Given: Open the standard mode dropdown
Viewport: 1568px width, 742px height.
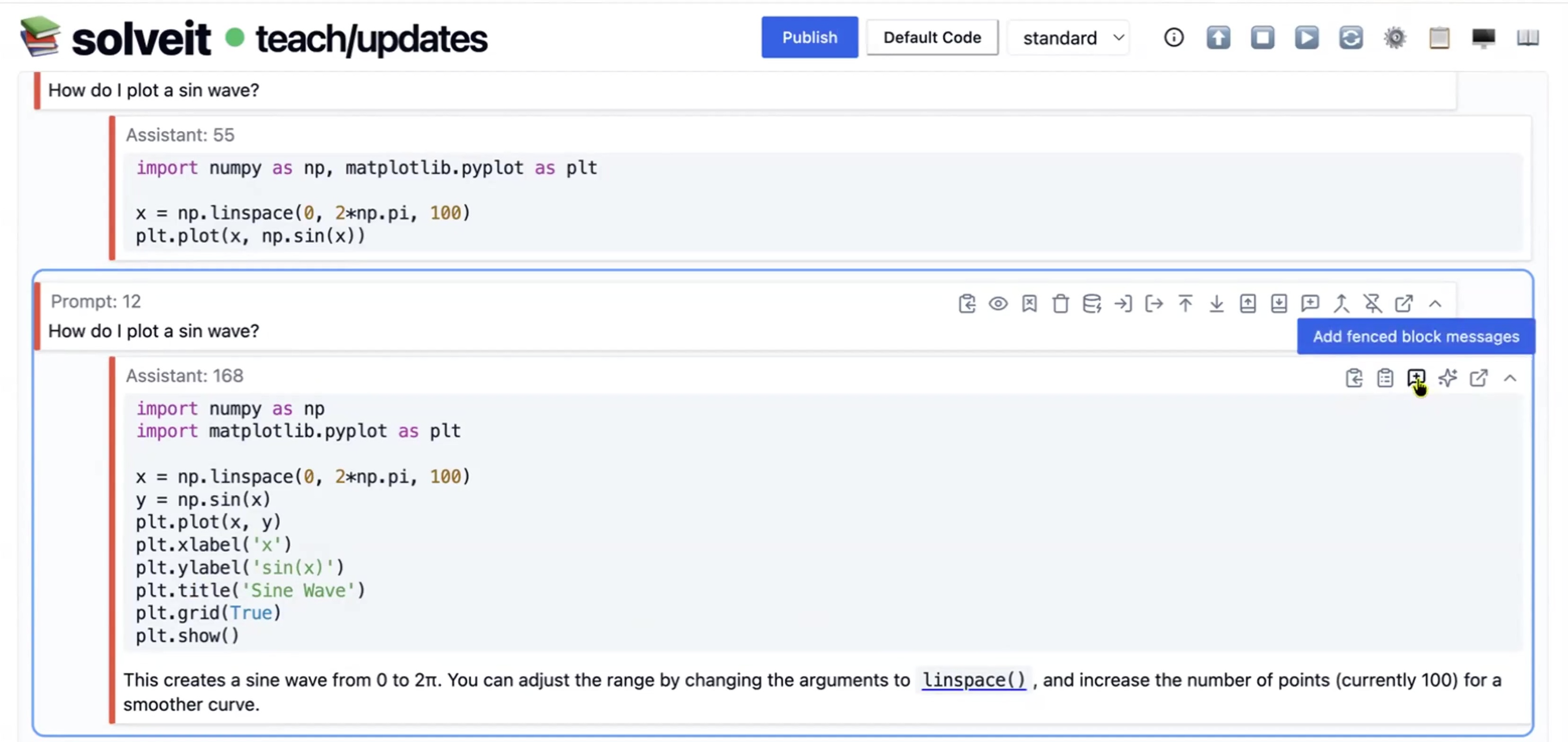Looking at the screenshot, I should pyautogui.click(x=1071, y=38).
